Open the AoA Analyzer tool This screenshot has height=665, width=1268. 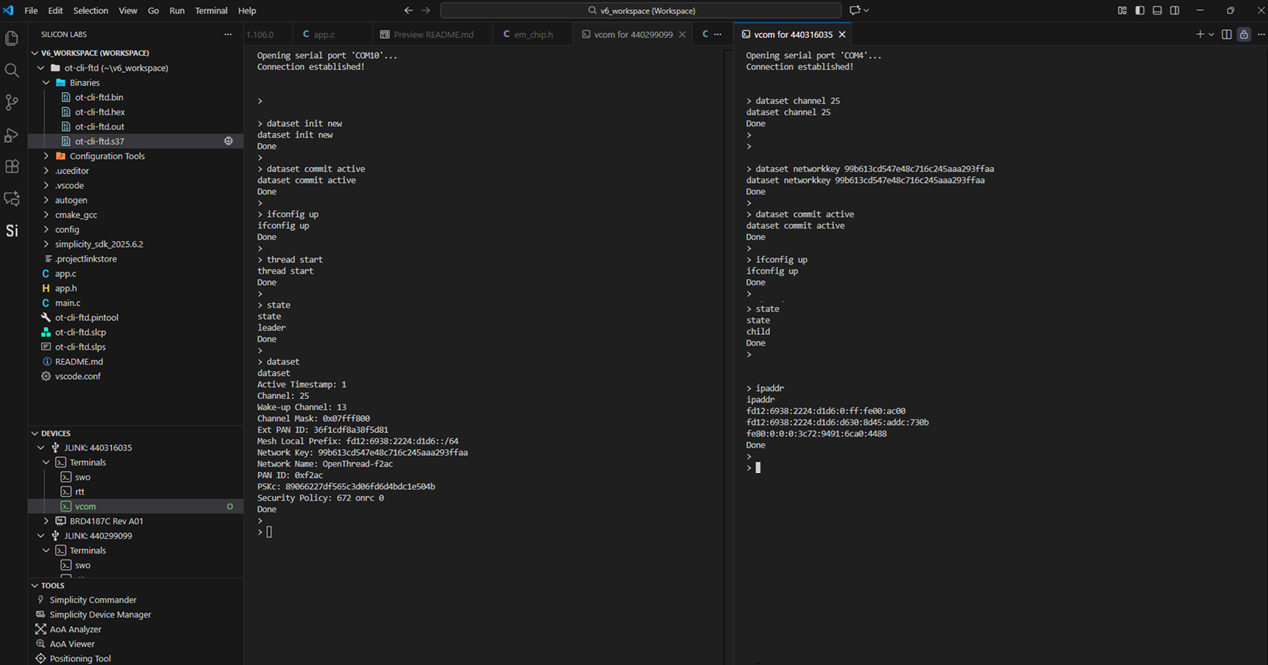click(x=75, y=629)
